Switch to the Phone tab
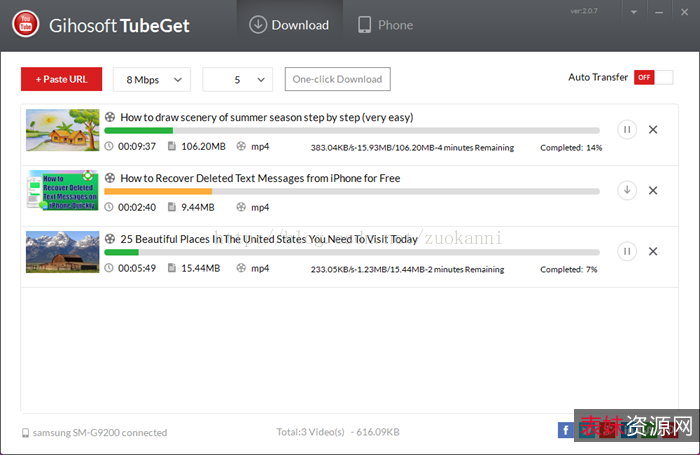This screenshot has height=455, width=700. (x=385, y=25)
